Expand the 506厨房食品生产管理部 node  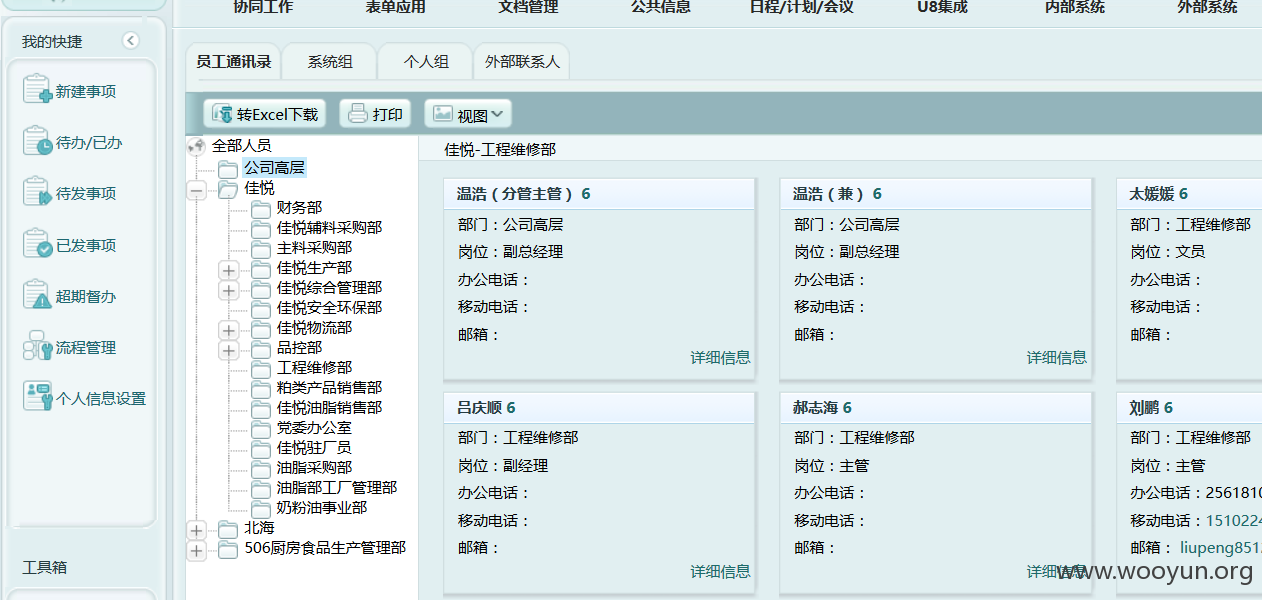click(197, 550)
